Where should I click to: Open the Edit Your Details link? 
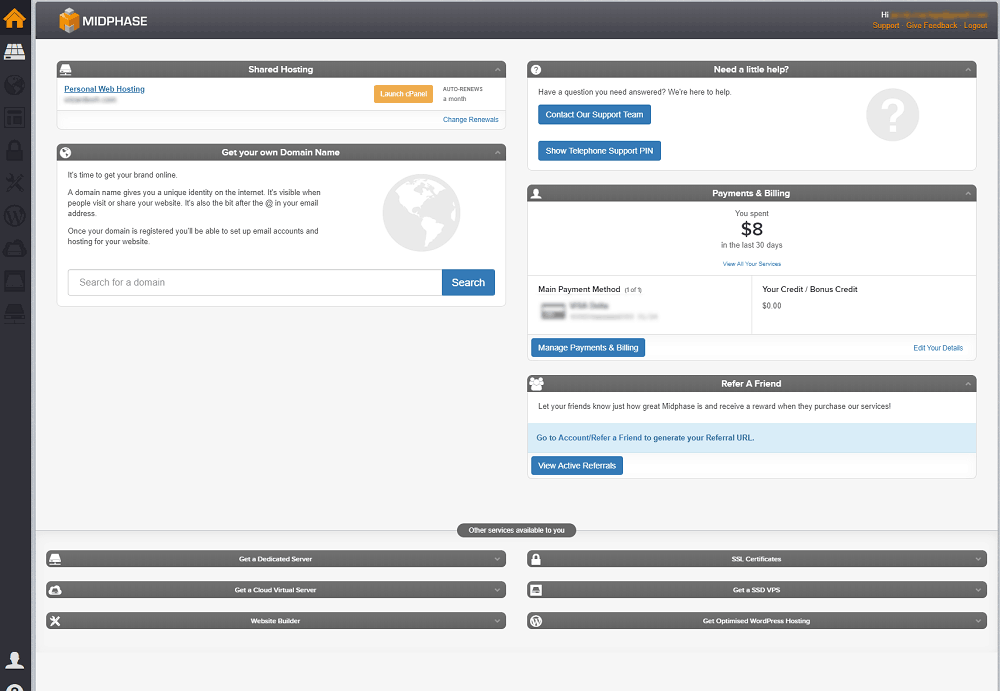[938, 348]
